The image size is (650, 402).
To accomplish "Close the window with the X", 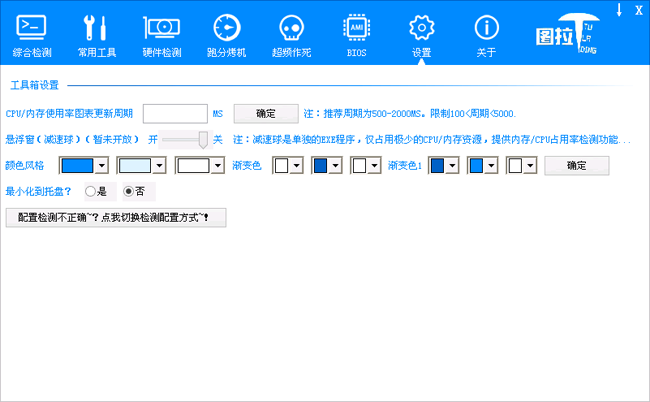I will tap(639, 10).
